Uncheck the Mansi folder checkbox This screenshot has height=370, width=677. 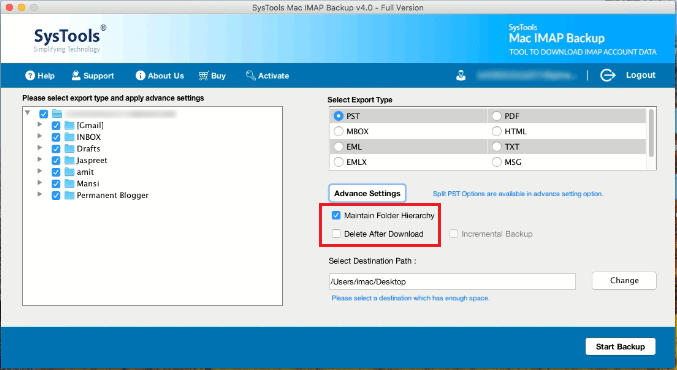pyautogui.click(x=56, y=184)
